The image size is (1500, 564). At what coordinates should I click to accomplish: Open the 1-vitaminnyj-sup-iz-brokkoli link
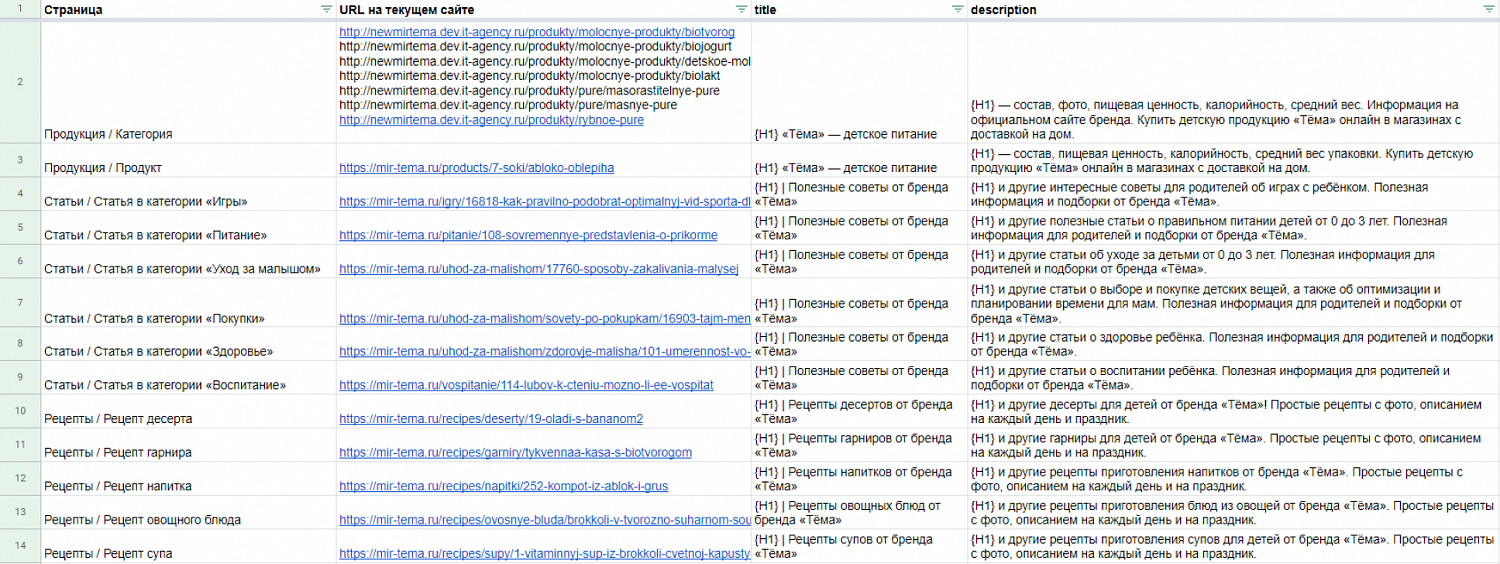click(545, 555)
